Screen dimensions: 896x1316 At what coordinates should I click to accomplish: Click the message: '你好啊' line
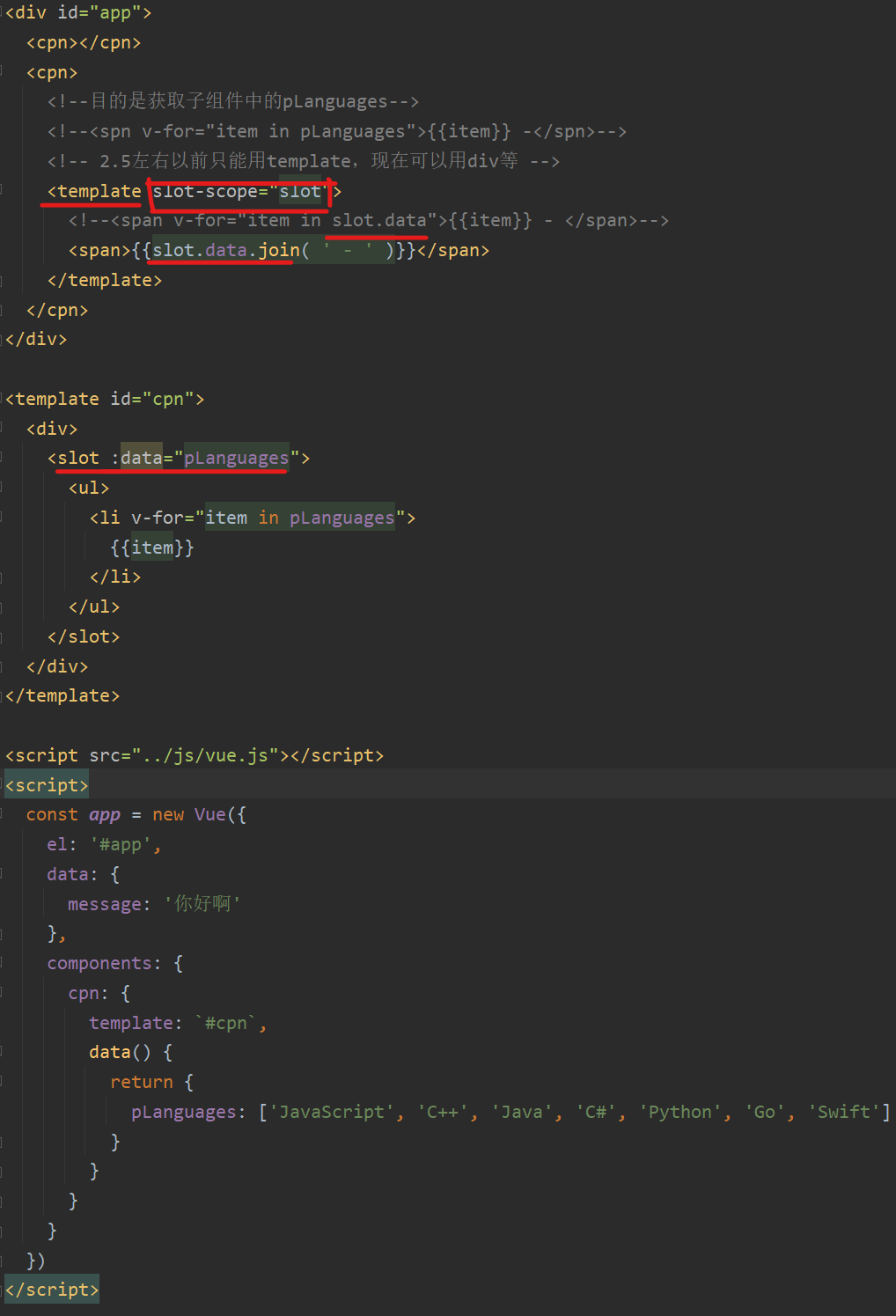154,904
